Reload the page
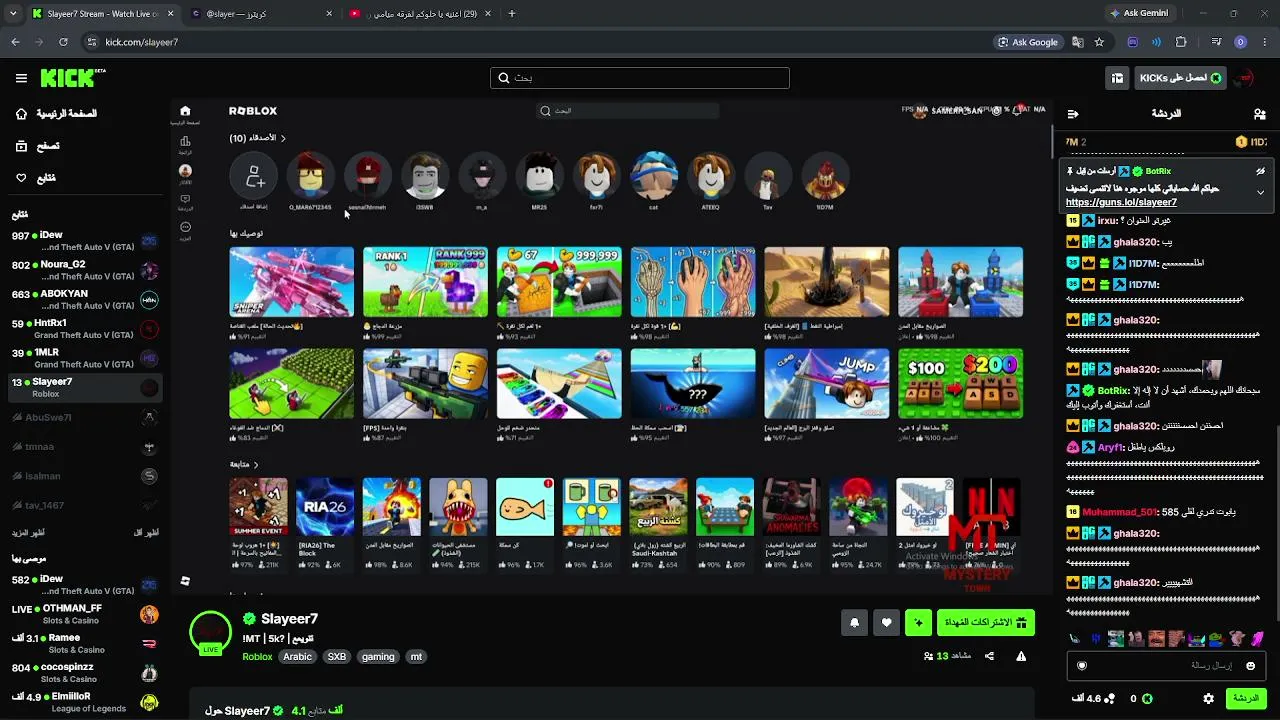 point(63,42)
